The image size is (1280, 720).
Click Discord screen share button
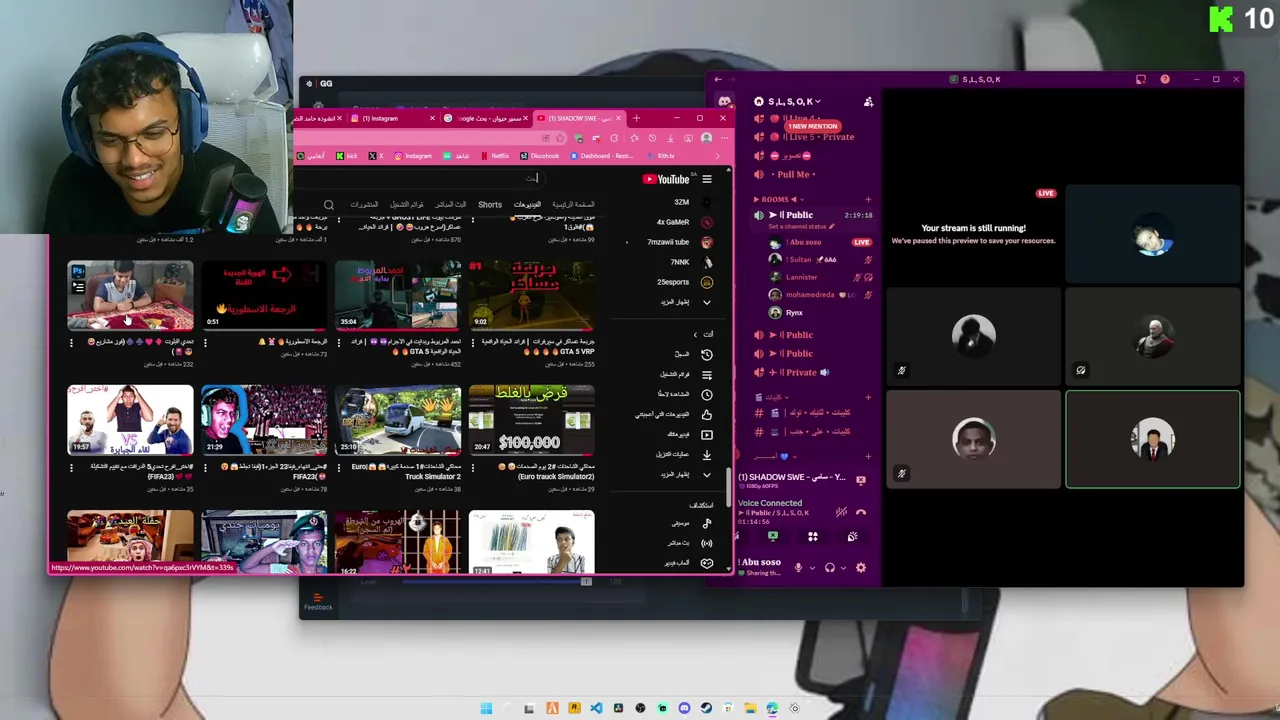772,537
